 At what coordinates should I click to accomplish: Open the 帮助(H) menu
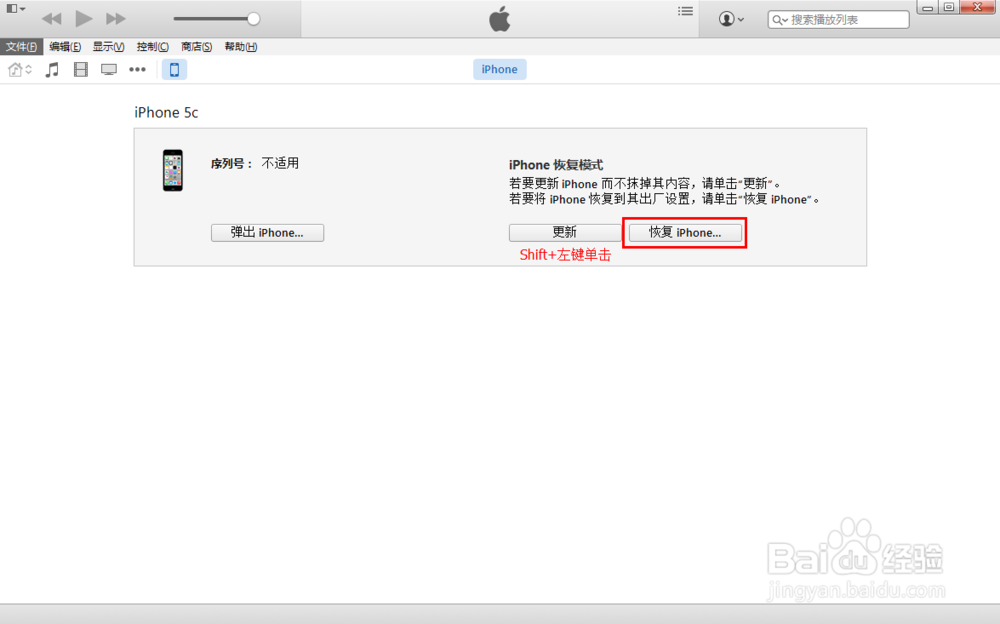tap(240, 47)
